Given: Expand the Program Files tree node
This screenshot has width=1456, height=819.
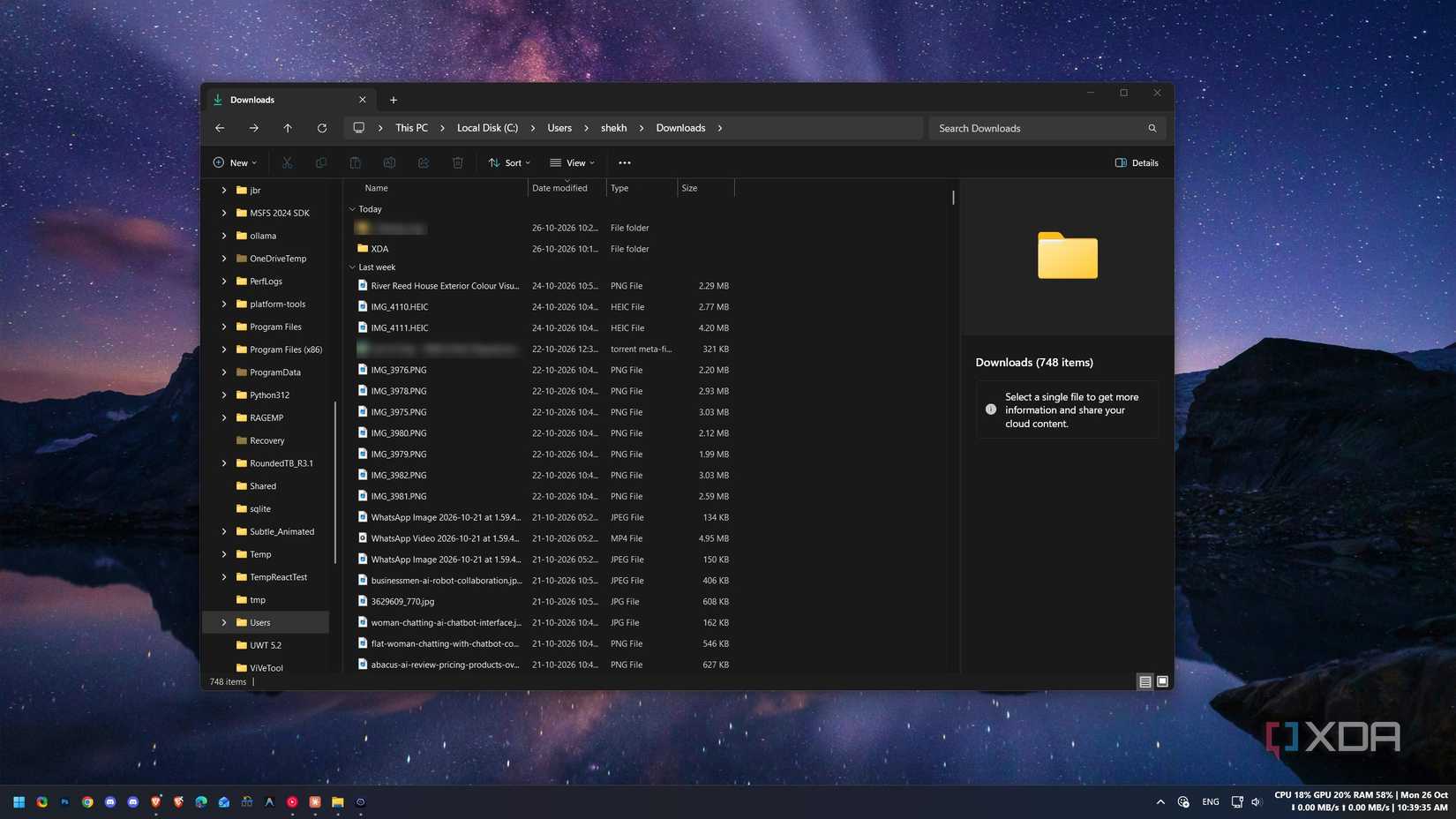Looking at the screenshot, I should 223,327.
